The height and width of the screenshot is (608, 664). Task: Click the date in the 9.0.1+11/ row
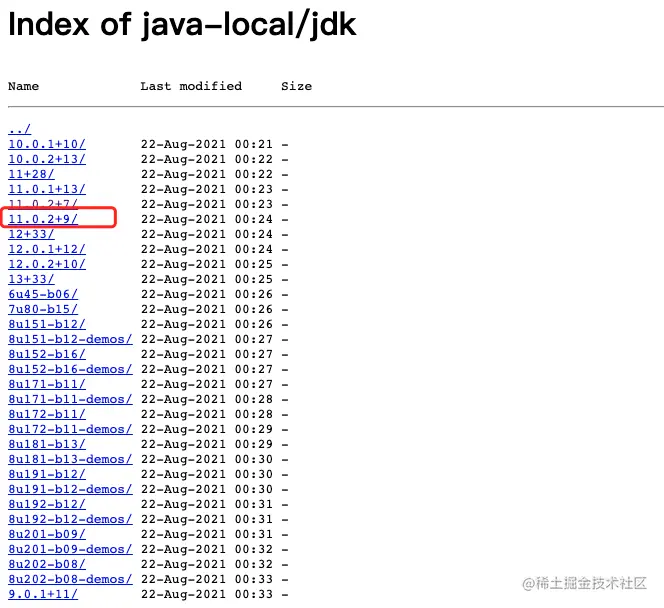[207, 594]
